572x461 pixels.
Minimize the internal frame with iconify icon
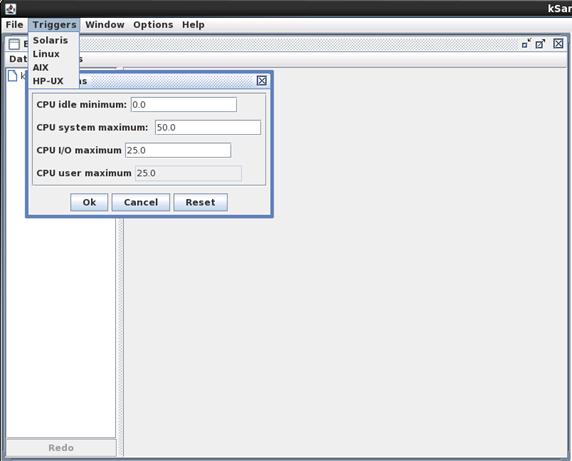click(526, 44)
